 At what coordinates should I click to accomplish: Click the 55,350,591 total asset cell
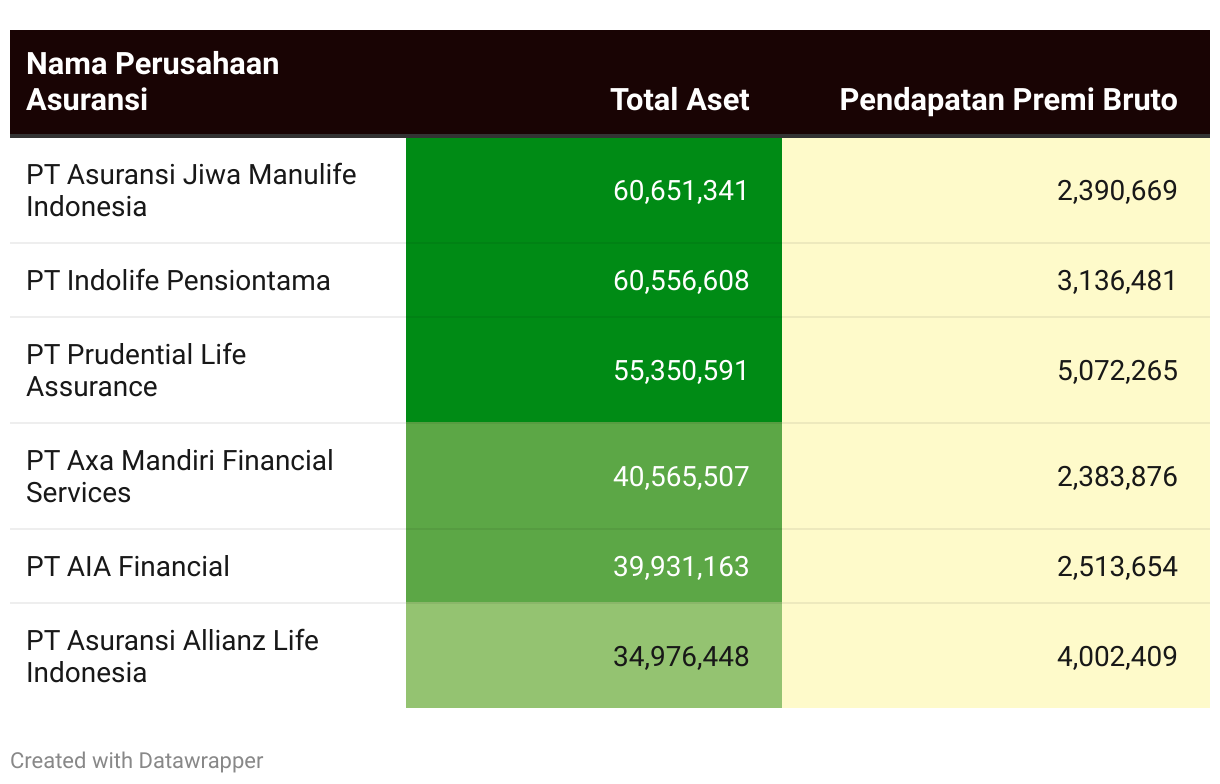(x=680, y=370)
